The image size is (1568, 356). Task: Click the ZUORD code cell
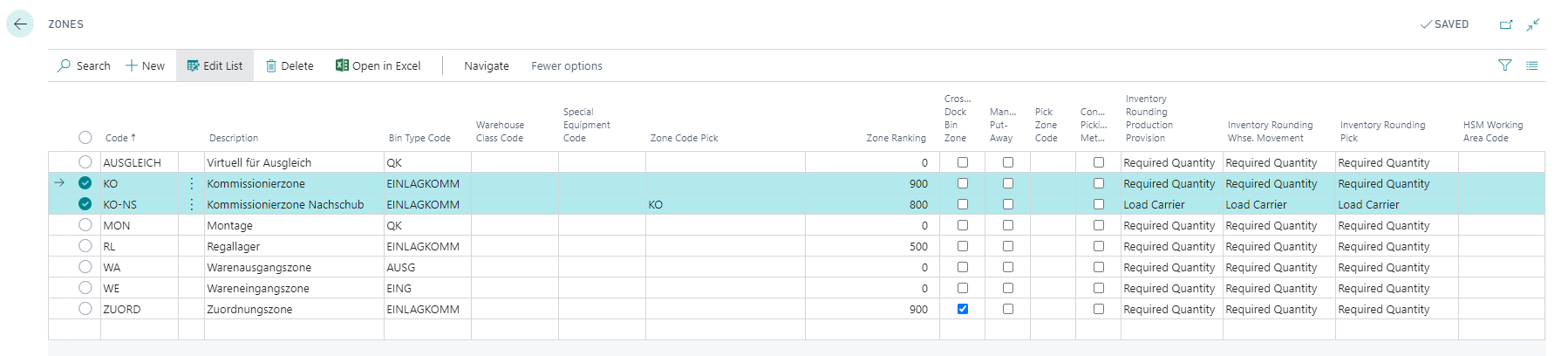[140, 309]
